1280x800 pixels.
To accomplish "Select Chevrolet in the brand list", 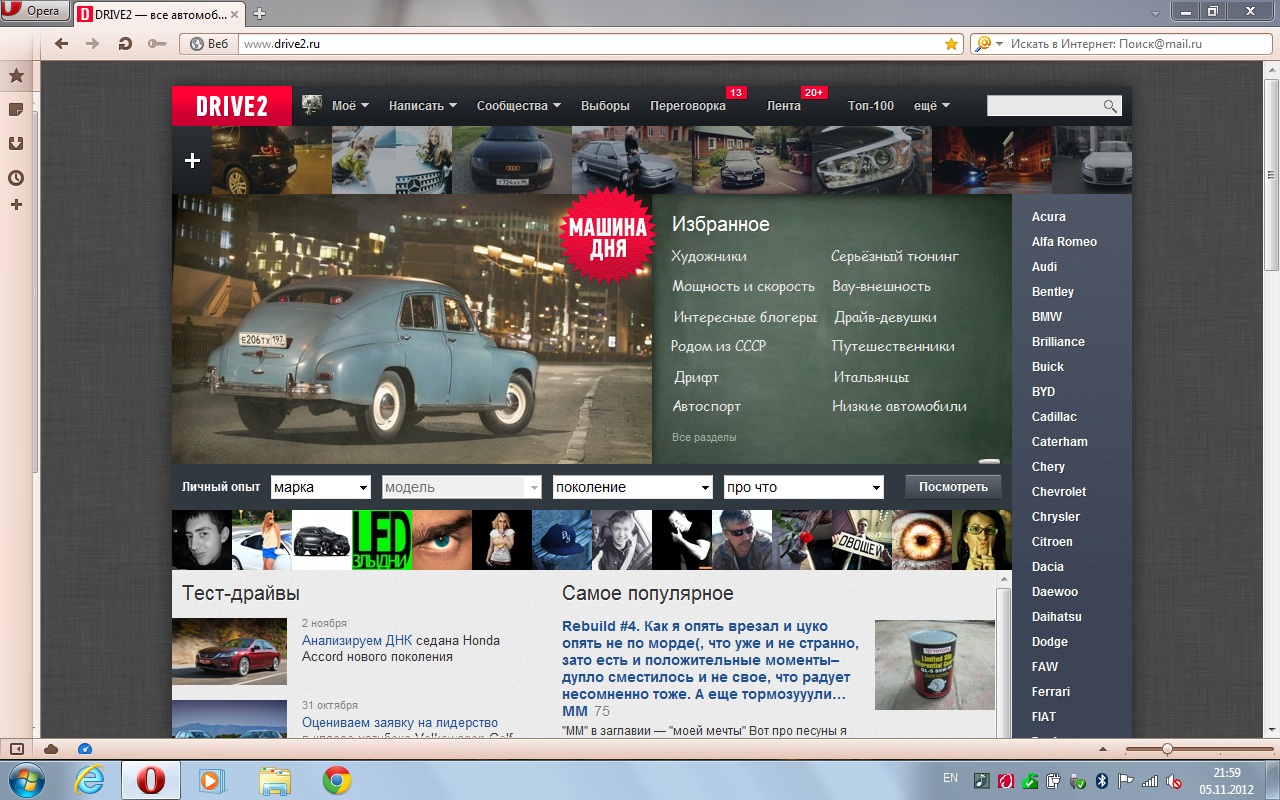I will pos(1059,491).
